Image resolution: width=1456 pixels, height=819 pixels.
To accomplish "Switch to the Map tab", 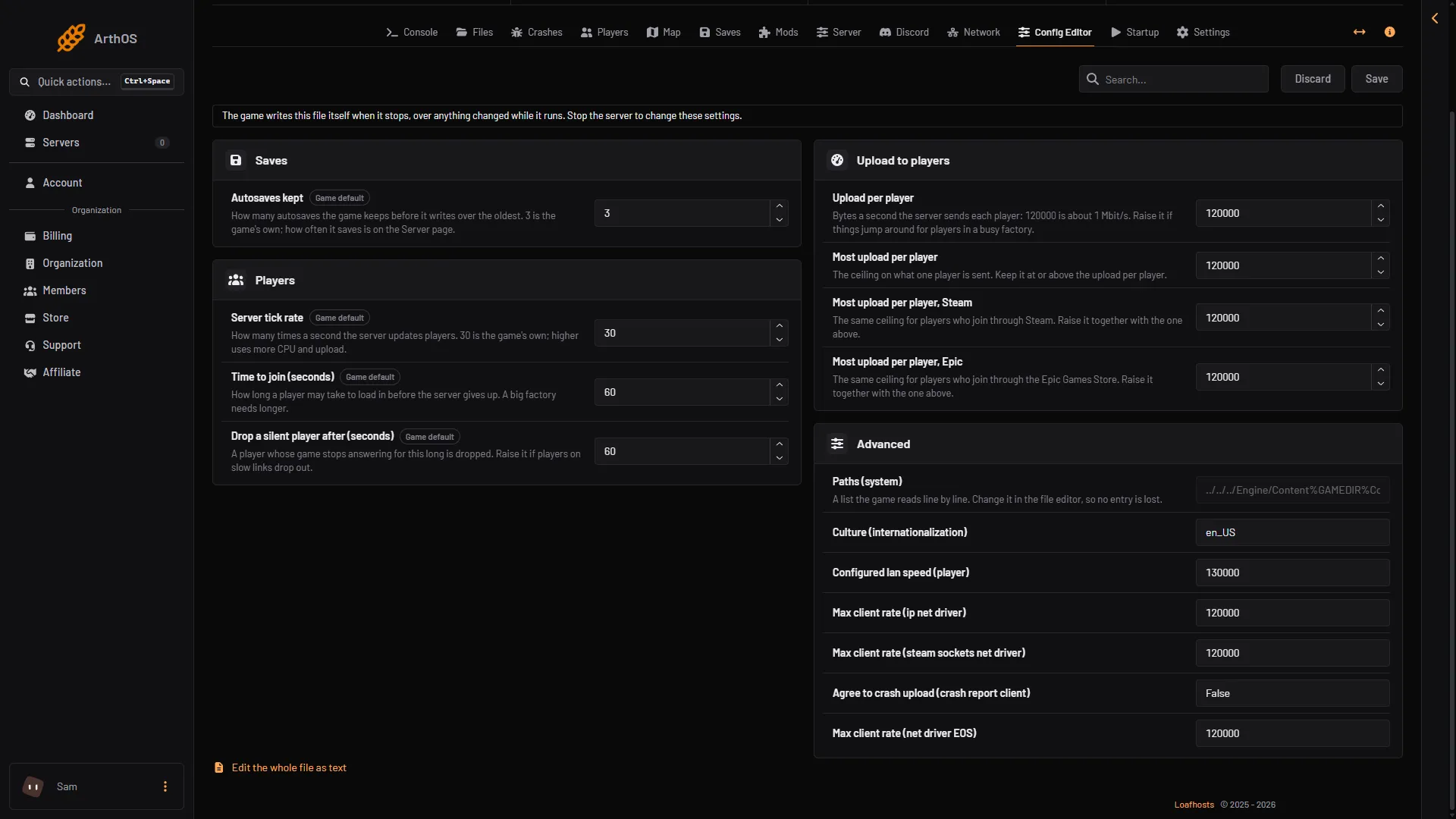I will click(x=664, y=32).
